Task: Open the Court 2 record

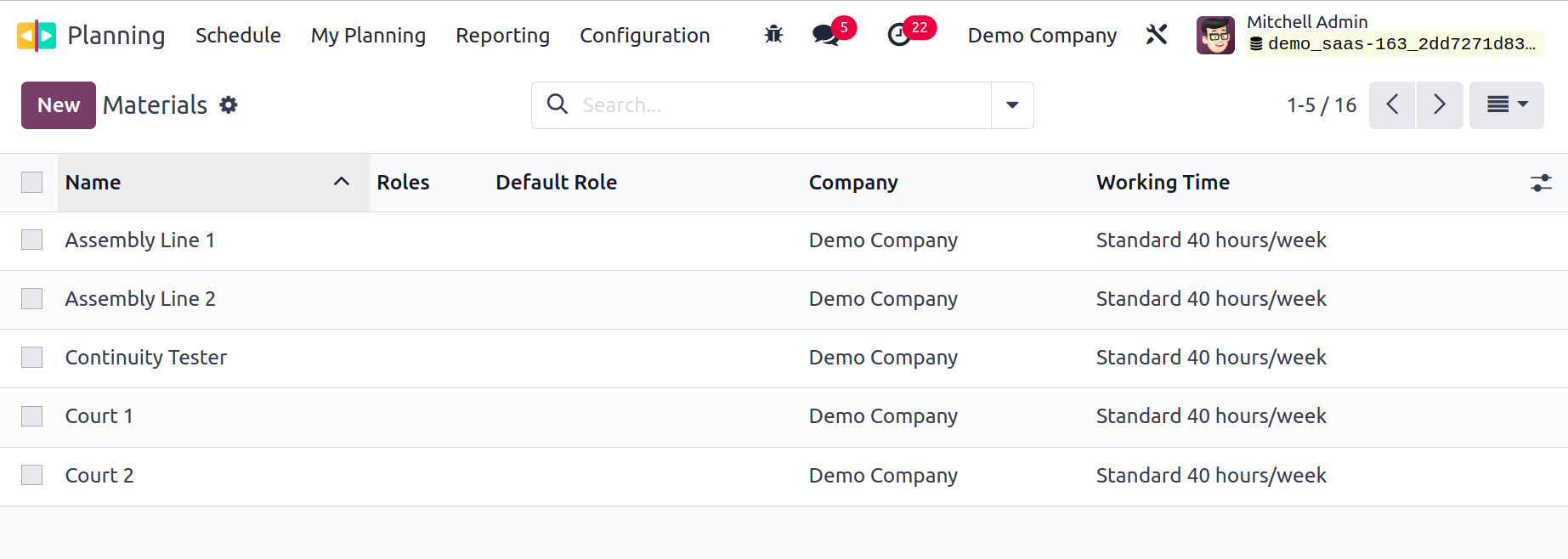Action: (99, 475)
